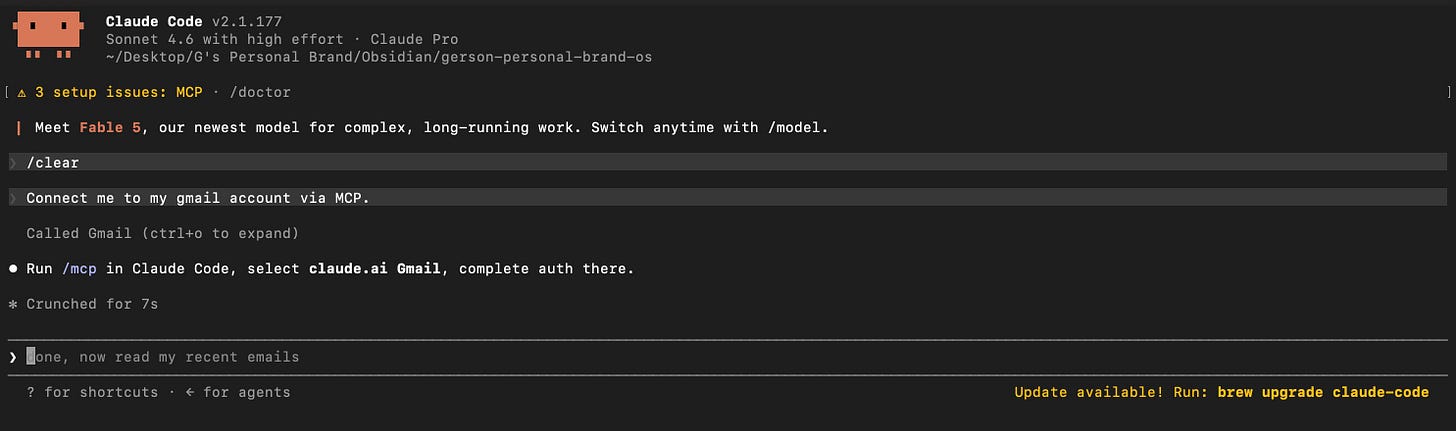This screenshot has width=1456, height=431.
Task: Click the orange bar before the Fable 5 notice
Action: coord(18,127)
